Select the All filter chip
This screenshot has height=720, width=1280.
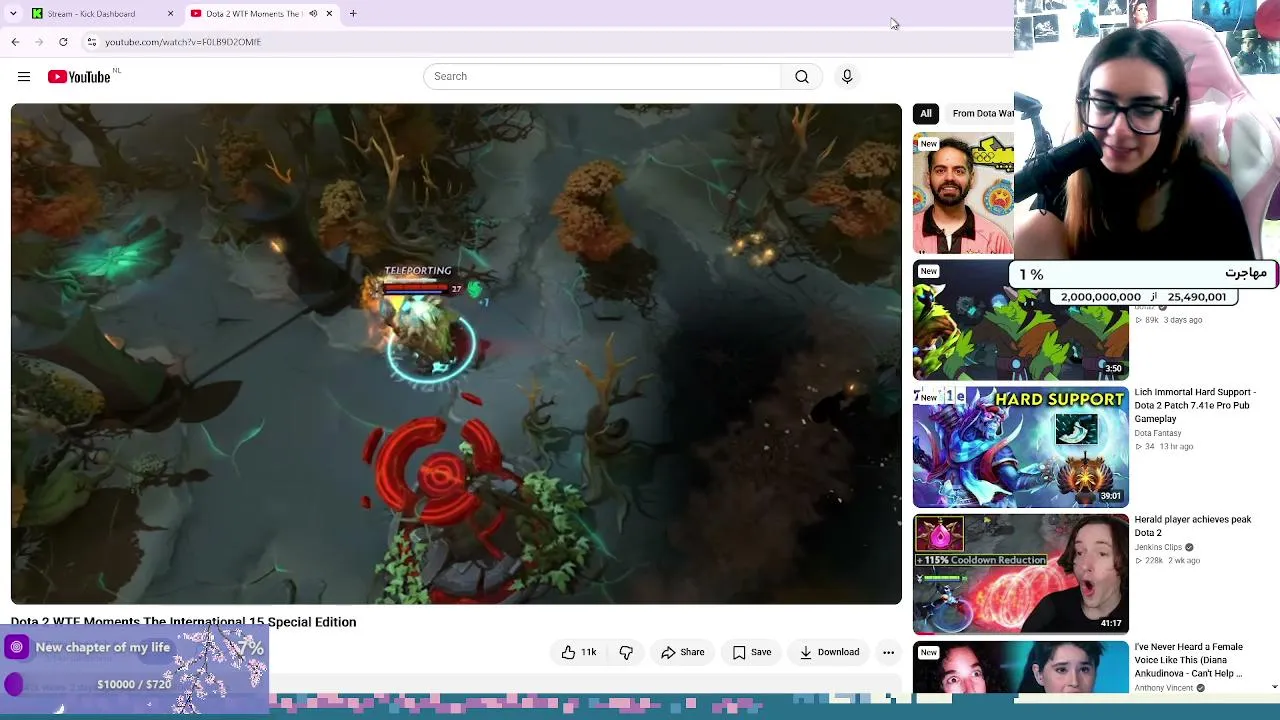click(x=926, y=114)
